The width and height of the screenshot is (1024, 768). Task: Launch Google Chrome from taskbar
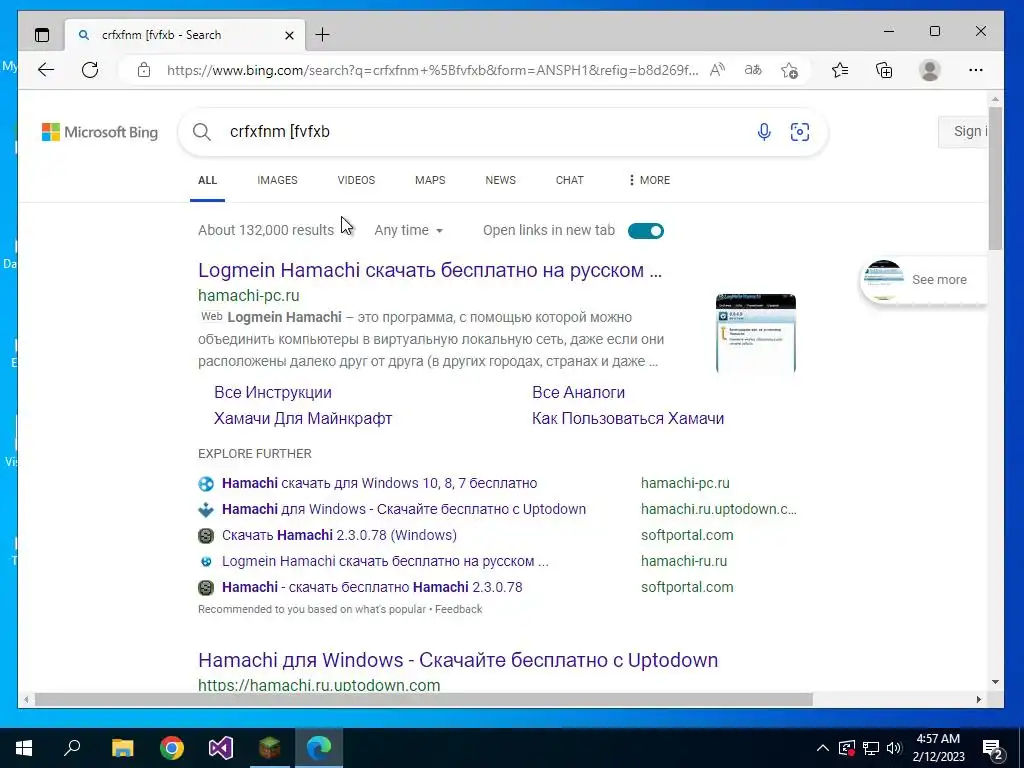[x=172, y=748]
